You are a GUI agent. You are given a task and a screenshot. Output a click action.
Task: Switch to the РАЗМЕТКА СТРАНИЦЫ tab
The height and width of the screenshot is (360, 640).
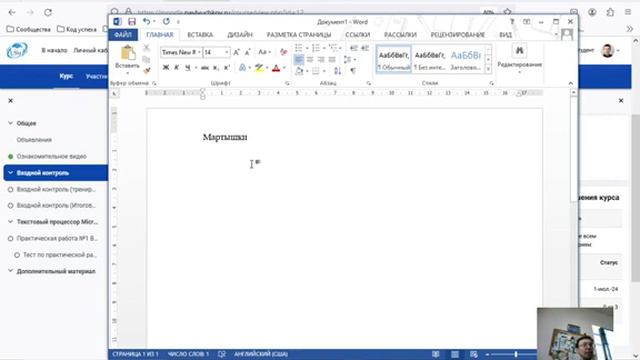[x=299, y=35]
